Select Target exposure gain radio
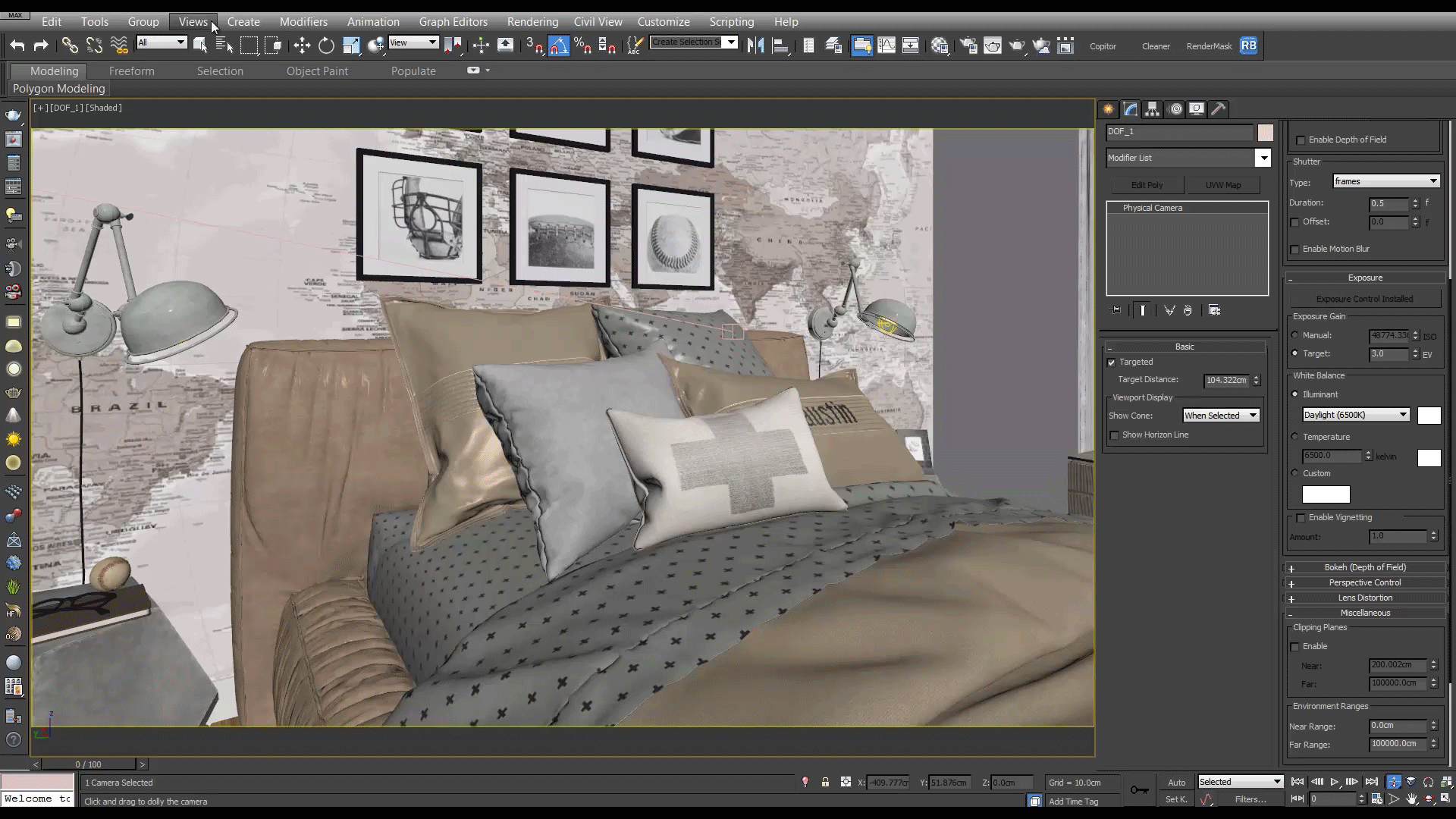 pos(1295,353)
